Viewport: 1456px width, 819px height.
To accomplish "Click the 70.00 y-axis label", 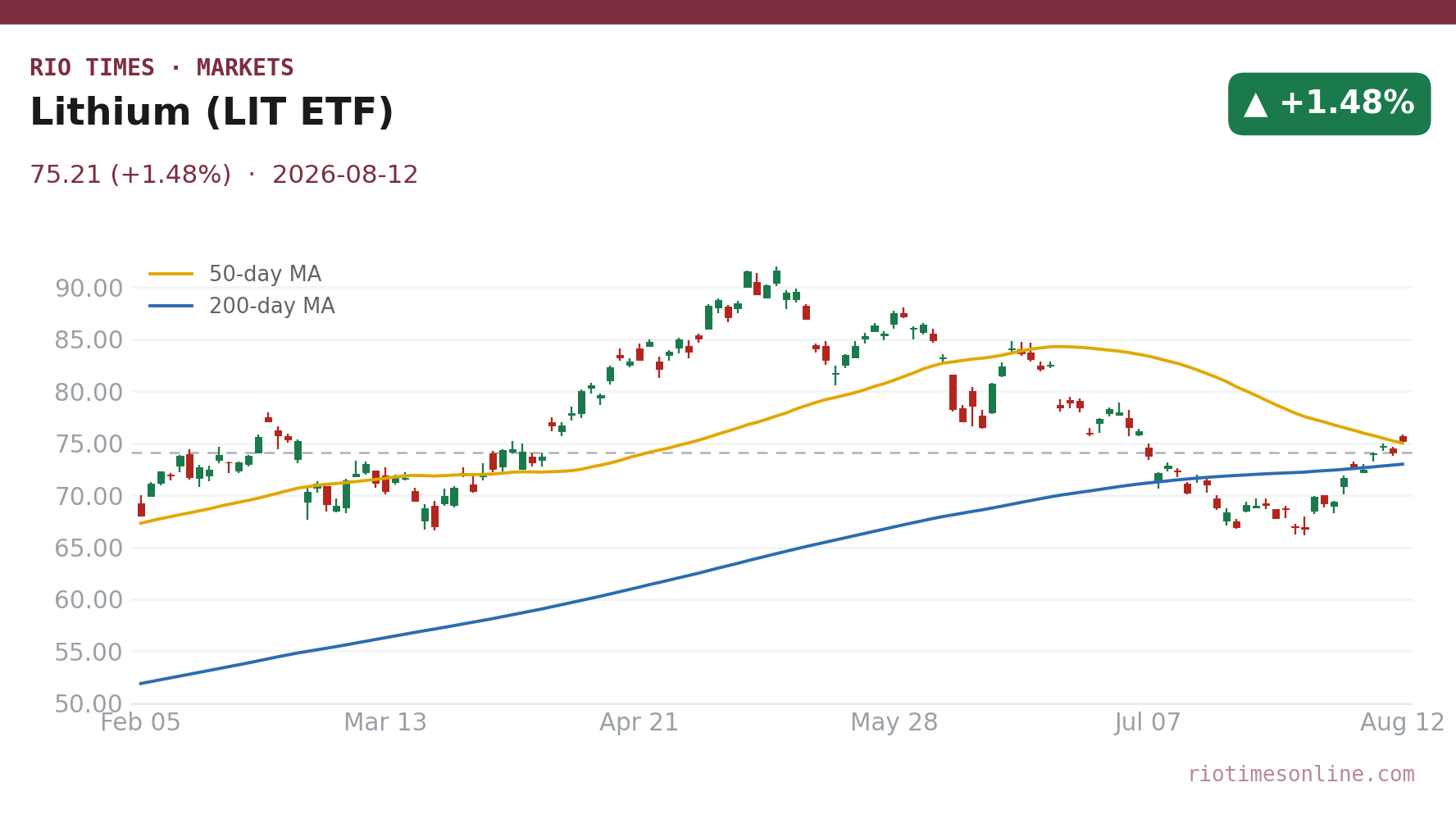I will point(89,496).
